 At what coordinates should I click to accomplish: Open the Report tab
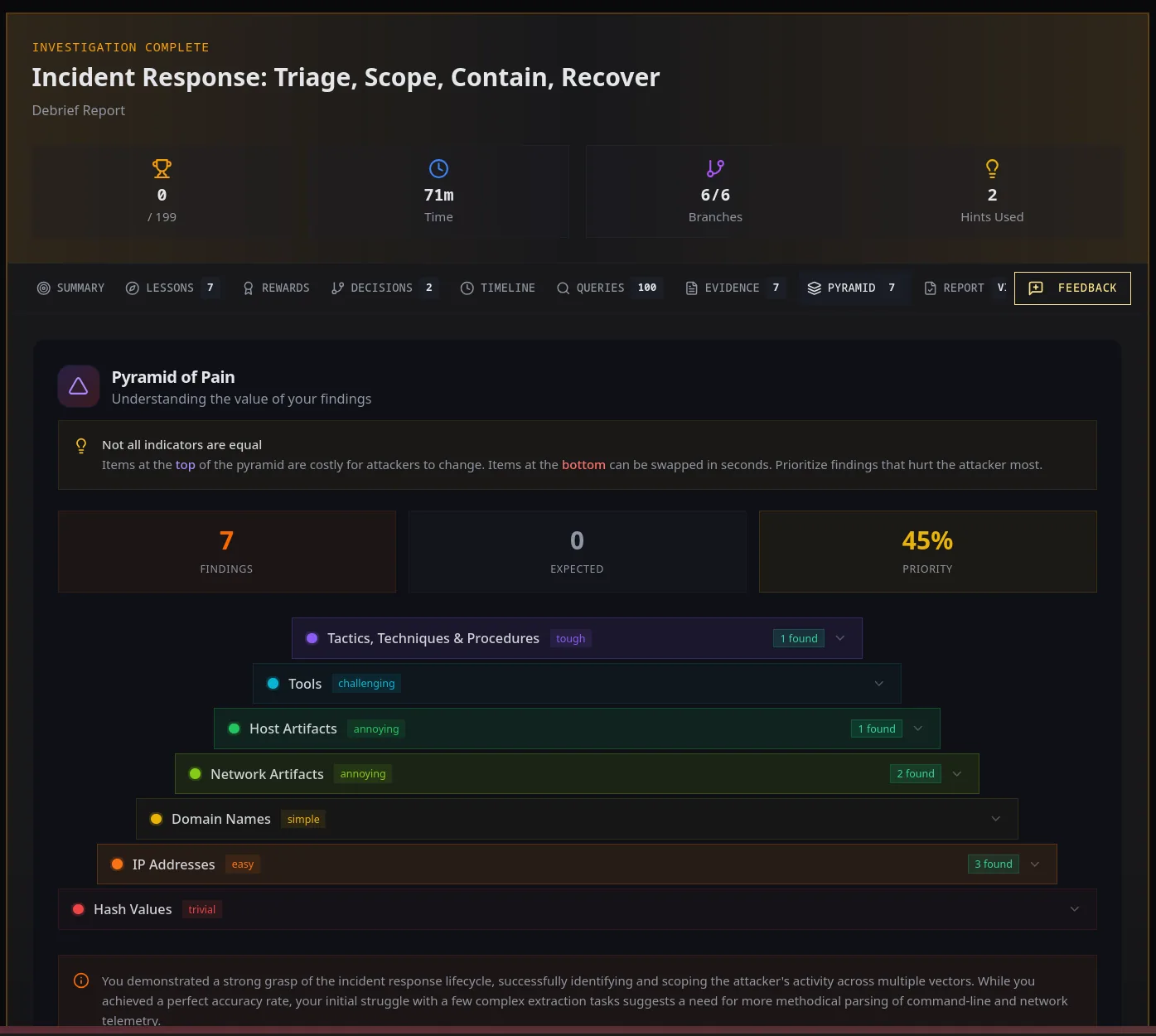click(x=964, y=288)
